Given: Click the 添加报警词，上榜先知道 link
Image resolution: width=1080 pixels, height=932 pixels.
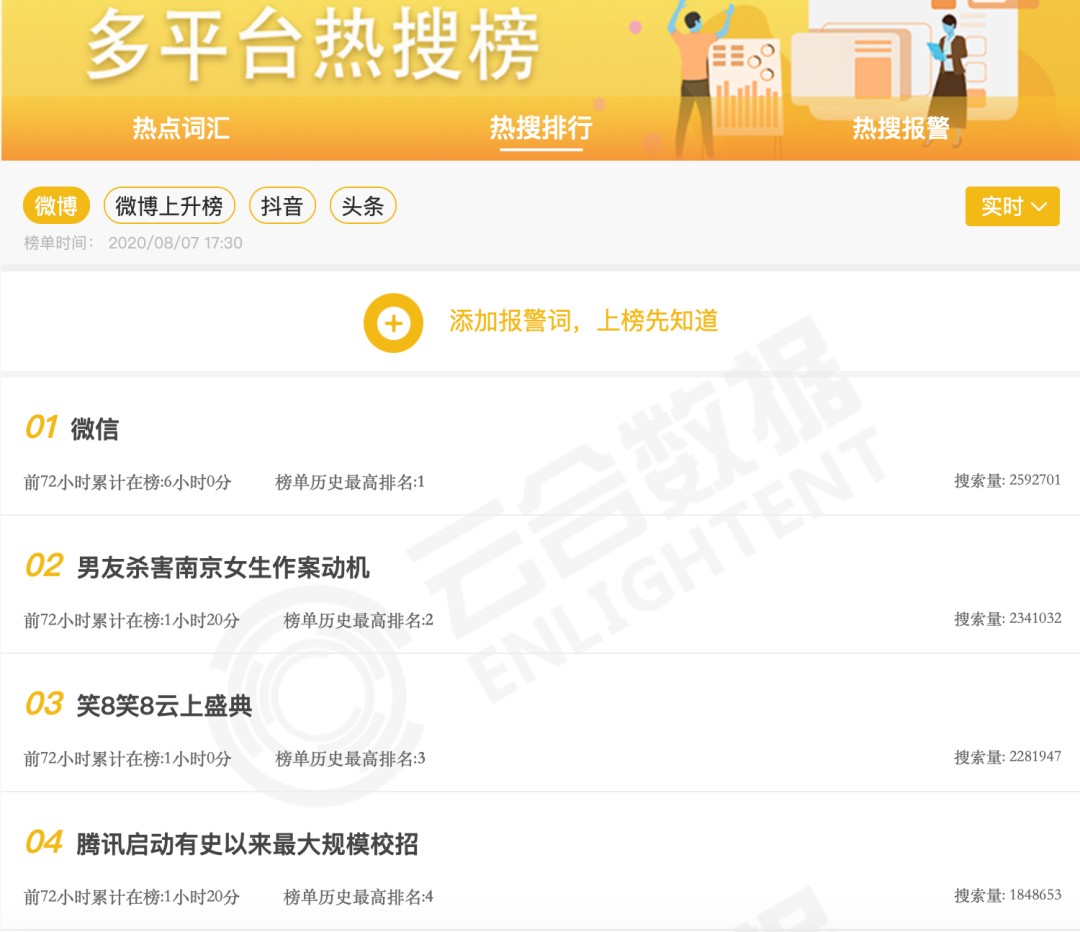Looking at the screenshot, I should [x=583, y=321].
